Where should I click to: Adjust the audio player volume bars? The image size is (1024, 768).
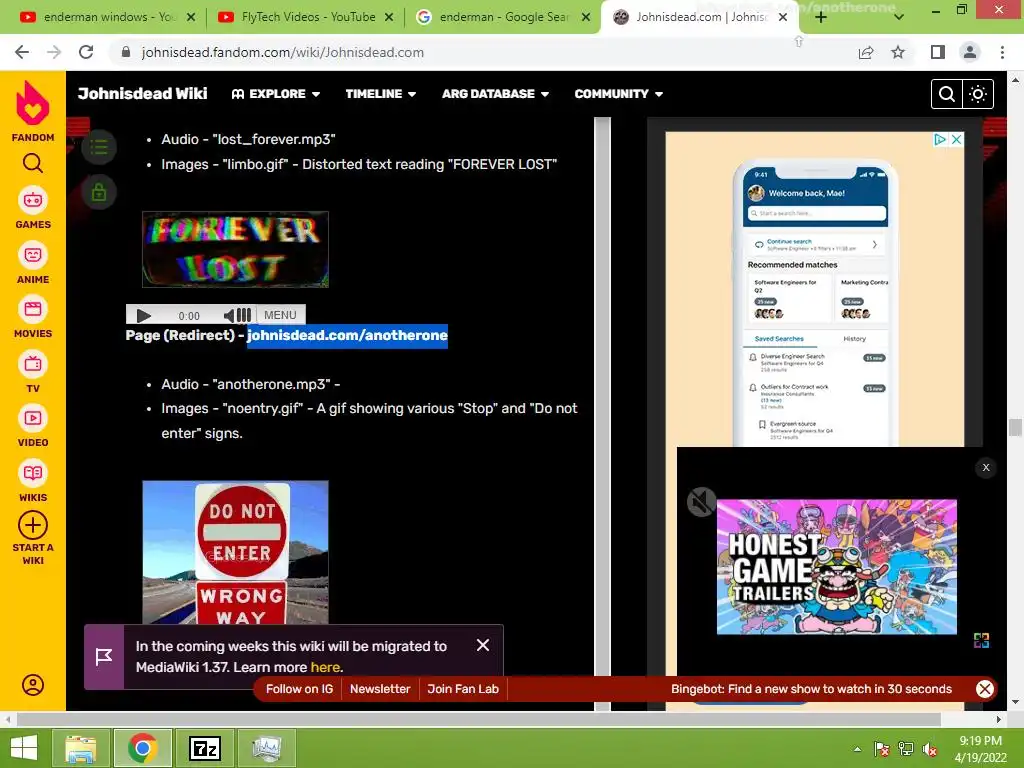click(244, 315)
